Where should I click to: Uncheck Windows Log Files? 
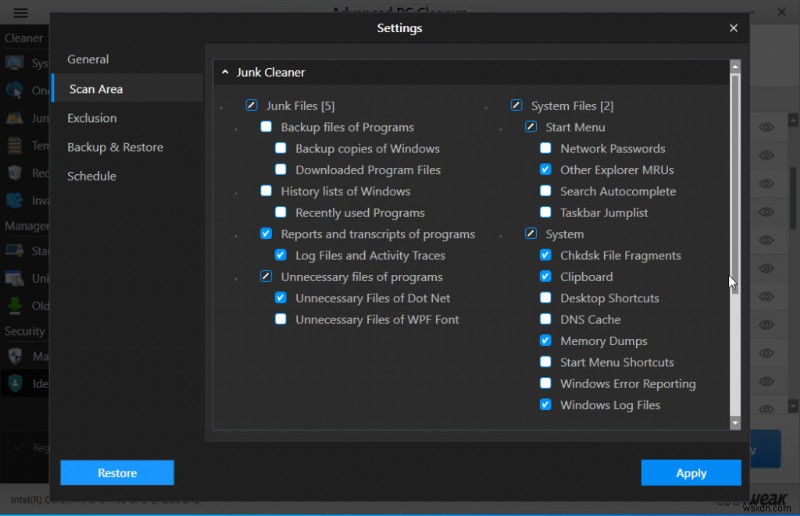pos(545,405)
